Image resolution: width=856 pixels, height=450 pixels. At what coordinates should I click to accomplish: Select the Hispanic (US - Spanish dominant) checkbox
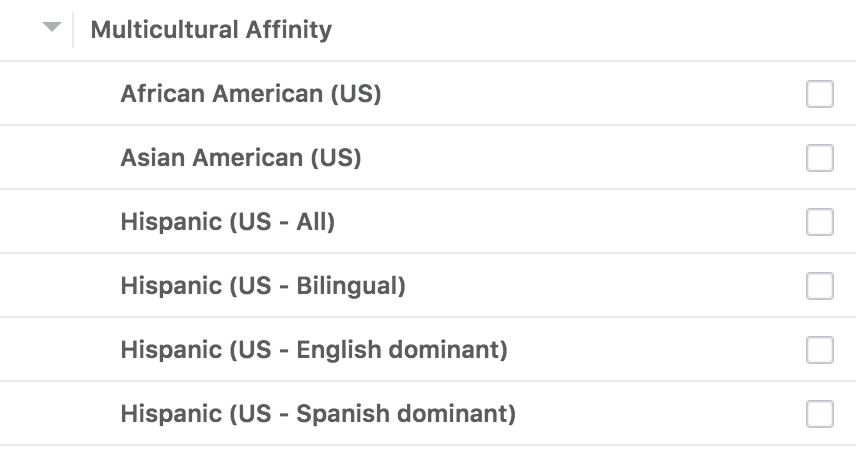click(819, 414)
